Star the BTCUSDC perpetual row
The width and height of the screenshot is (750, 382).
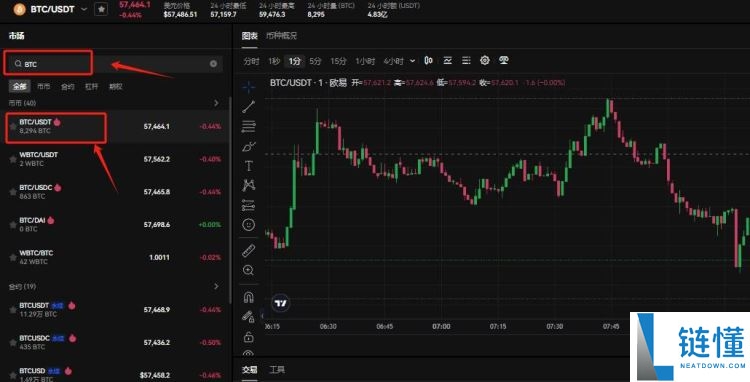point(12,342)
